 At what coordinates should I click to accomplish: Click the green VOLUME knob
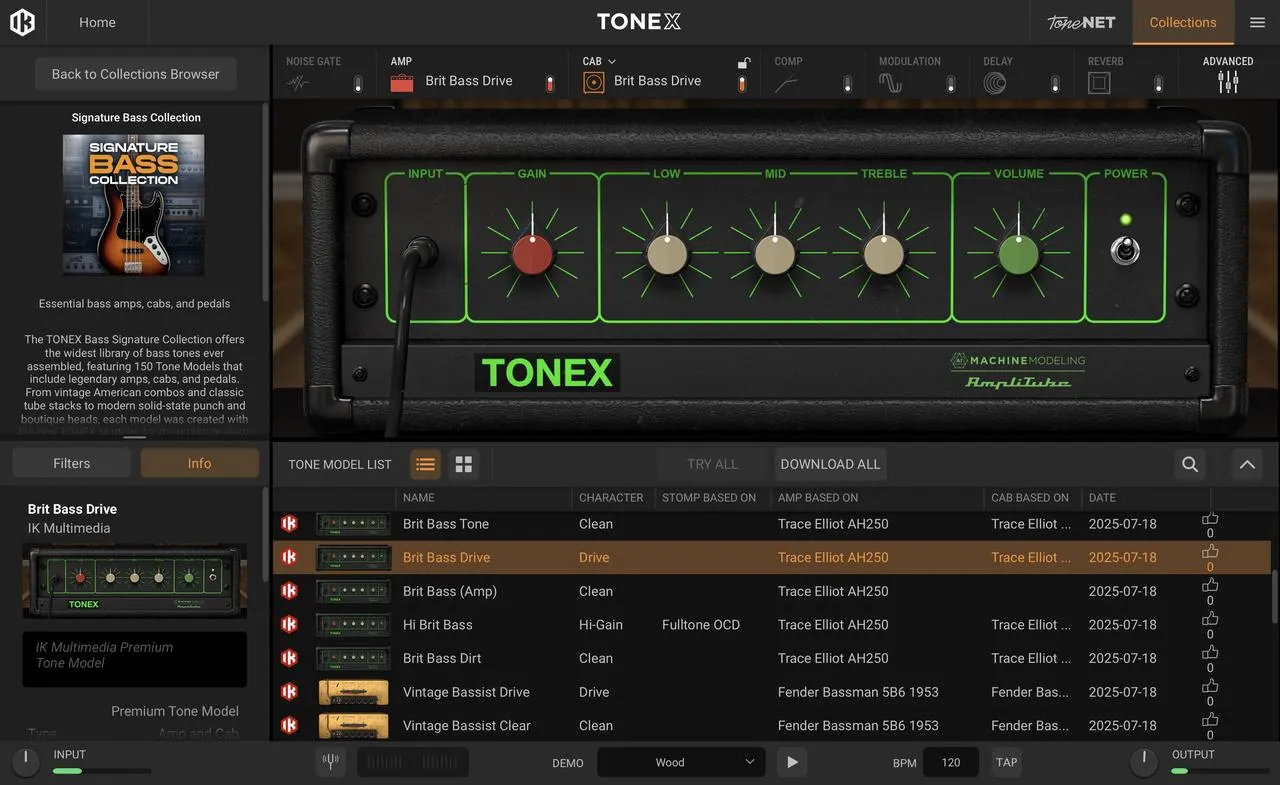tap(1019, 255)
